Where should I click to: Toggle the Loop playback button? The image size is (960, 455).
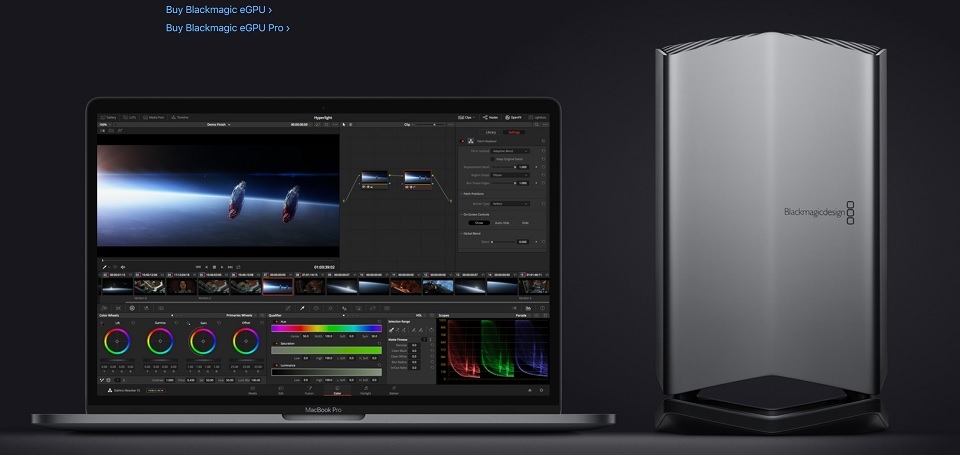[x=238, y=267]
